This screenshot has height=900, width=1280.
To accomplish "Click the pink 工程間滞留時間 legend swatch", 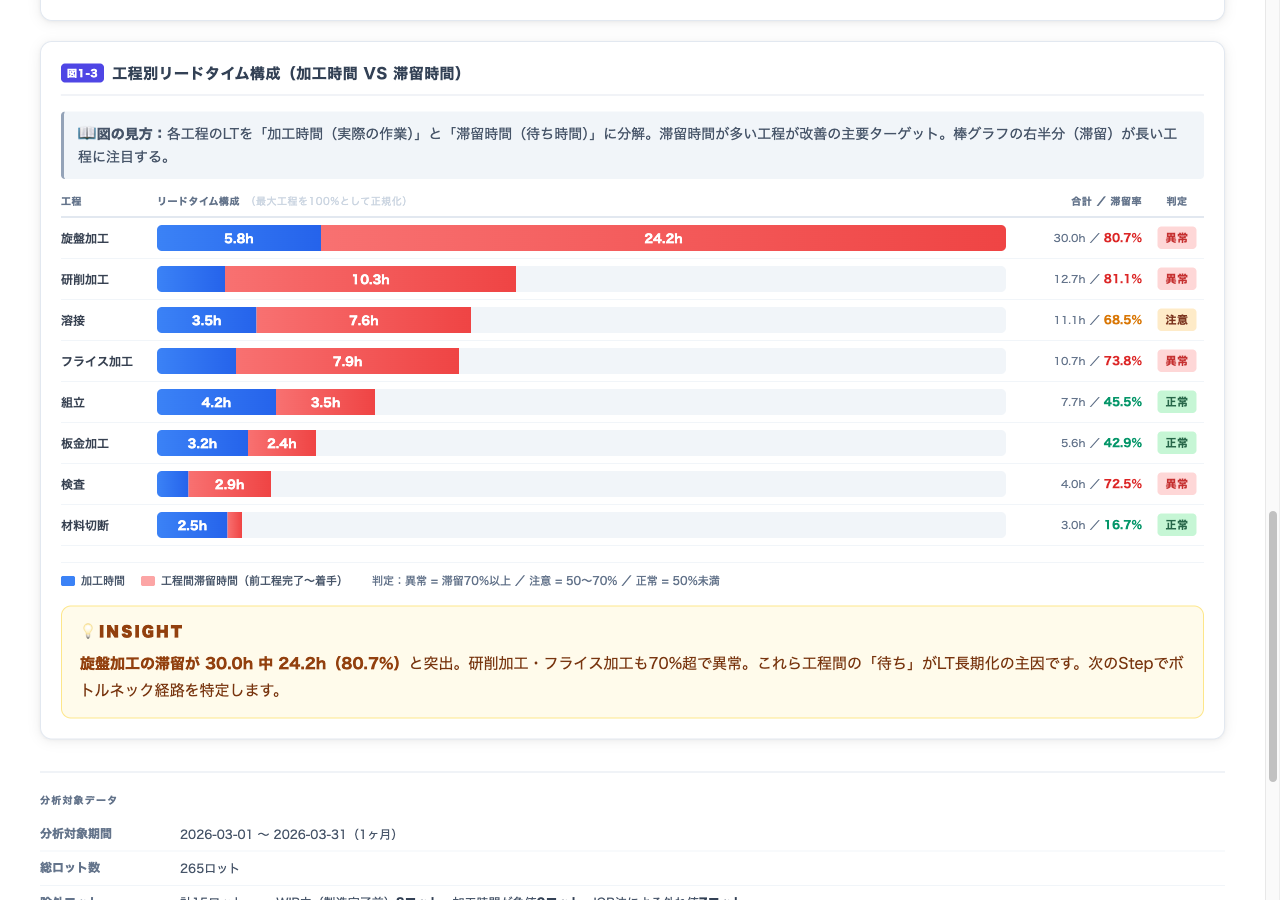I will click(x=148, y=581).
